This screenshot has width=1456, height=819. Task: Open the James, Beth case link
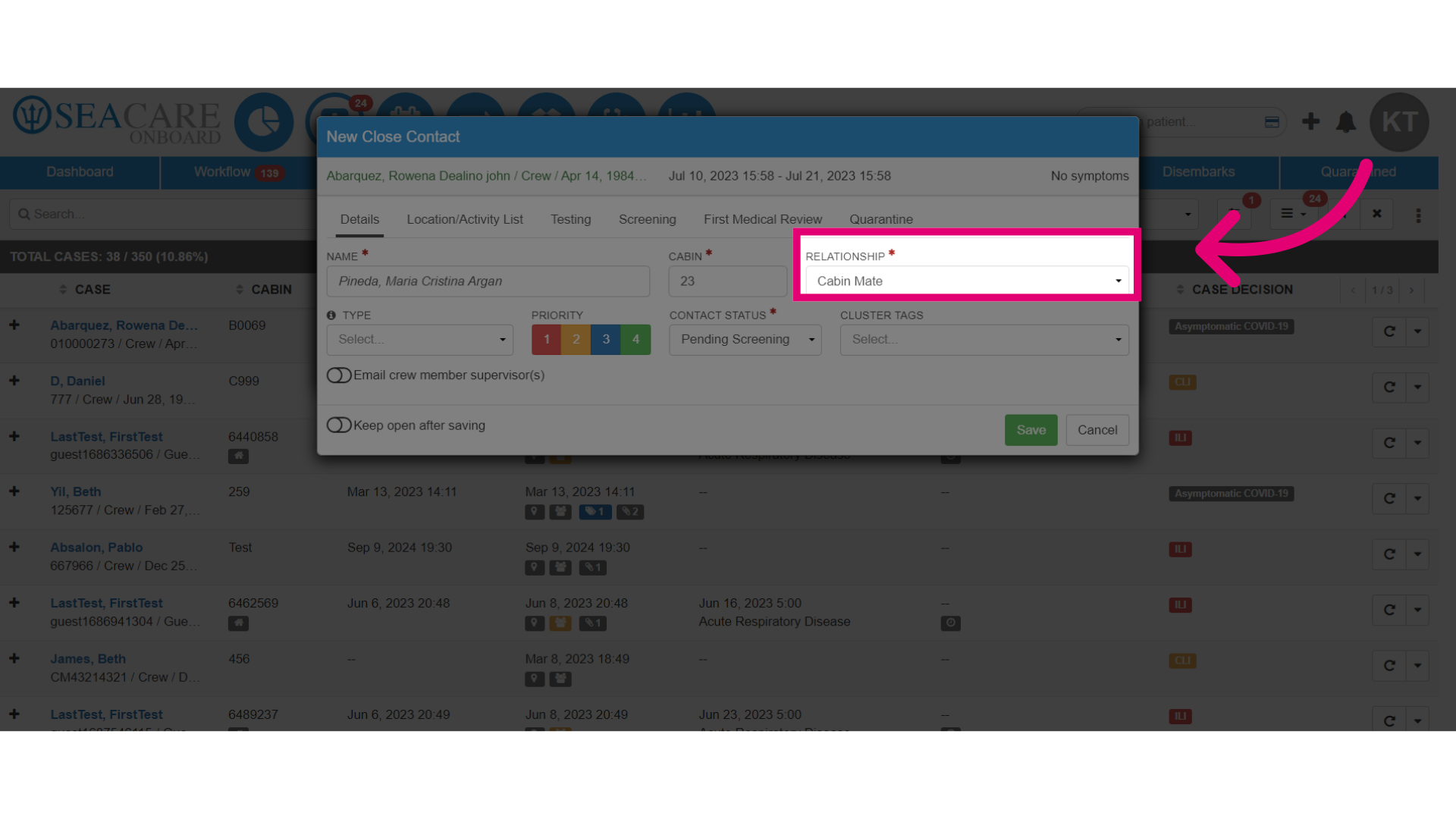click(88, 659)
